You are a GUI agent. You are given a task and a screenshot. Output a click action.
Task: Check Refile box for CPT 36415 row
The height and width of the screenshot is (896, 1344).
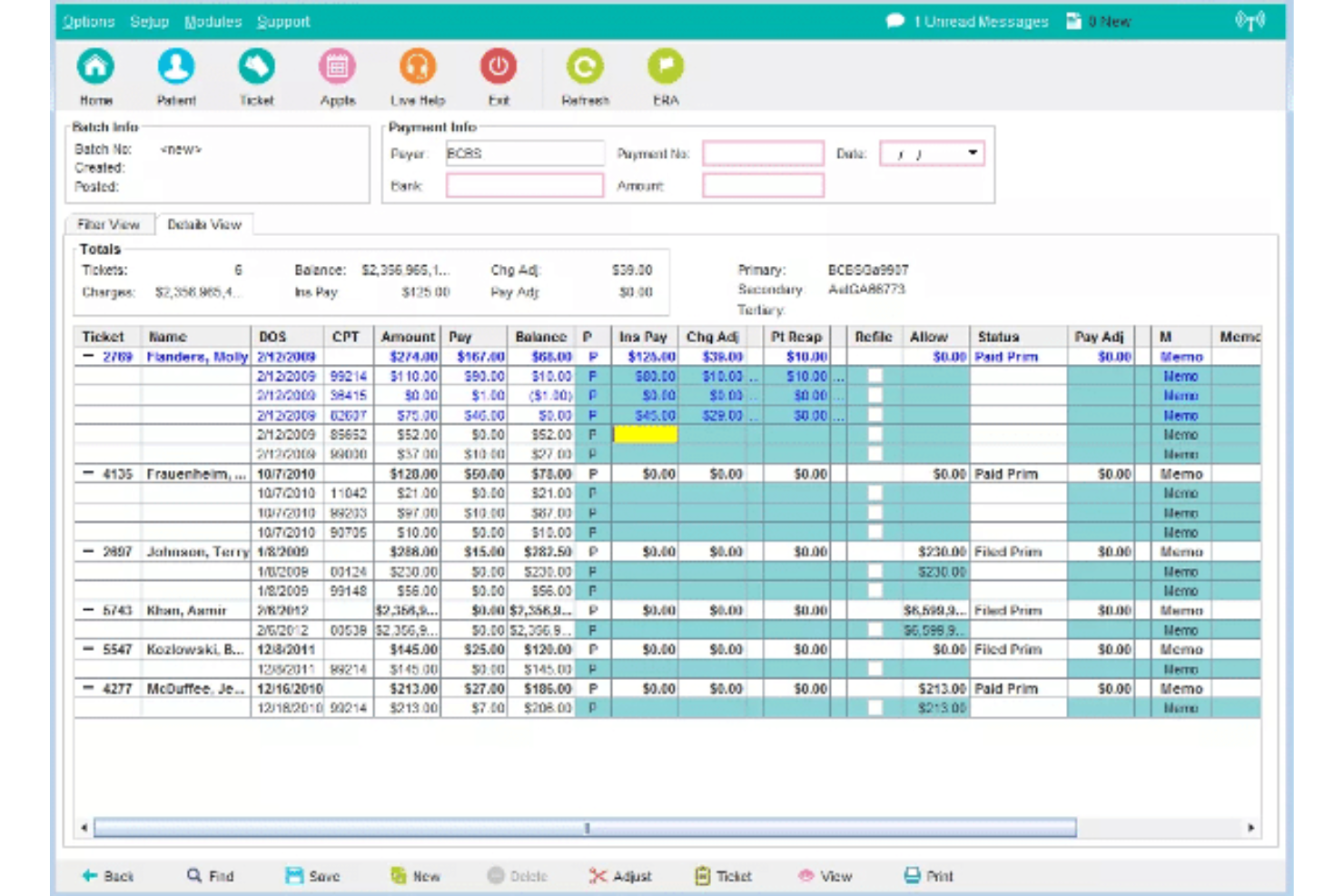coord(875,396)
